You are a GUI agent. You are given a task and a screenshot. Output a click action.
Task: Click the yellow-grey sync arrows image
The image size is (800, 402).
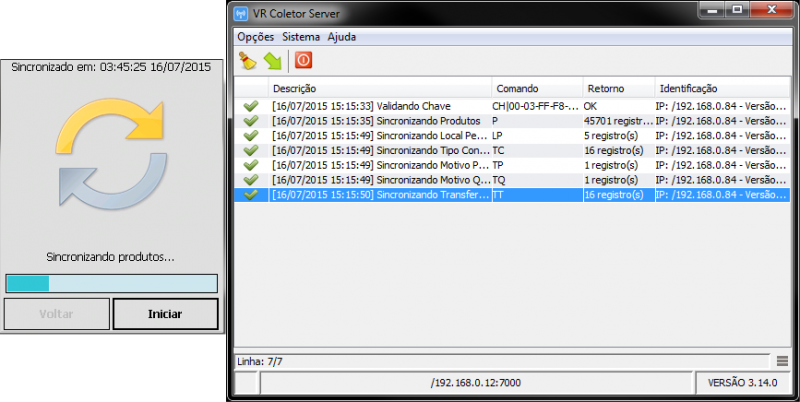click(x=111, y=153)
